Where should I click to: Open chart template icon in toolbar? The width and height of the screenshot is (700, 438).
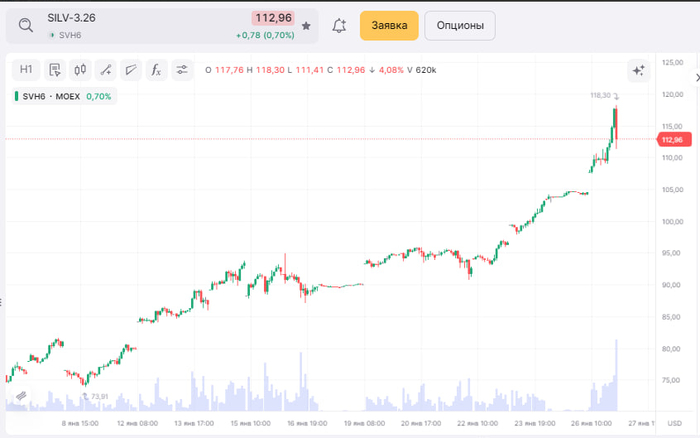tap(54, 70)
